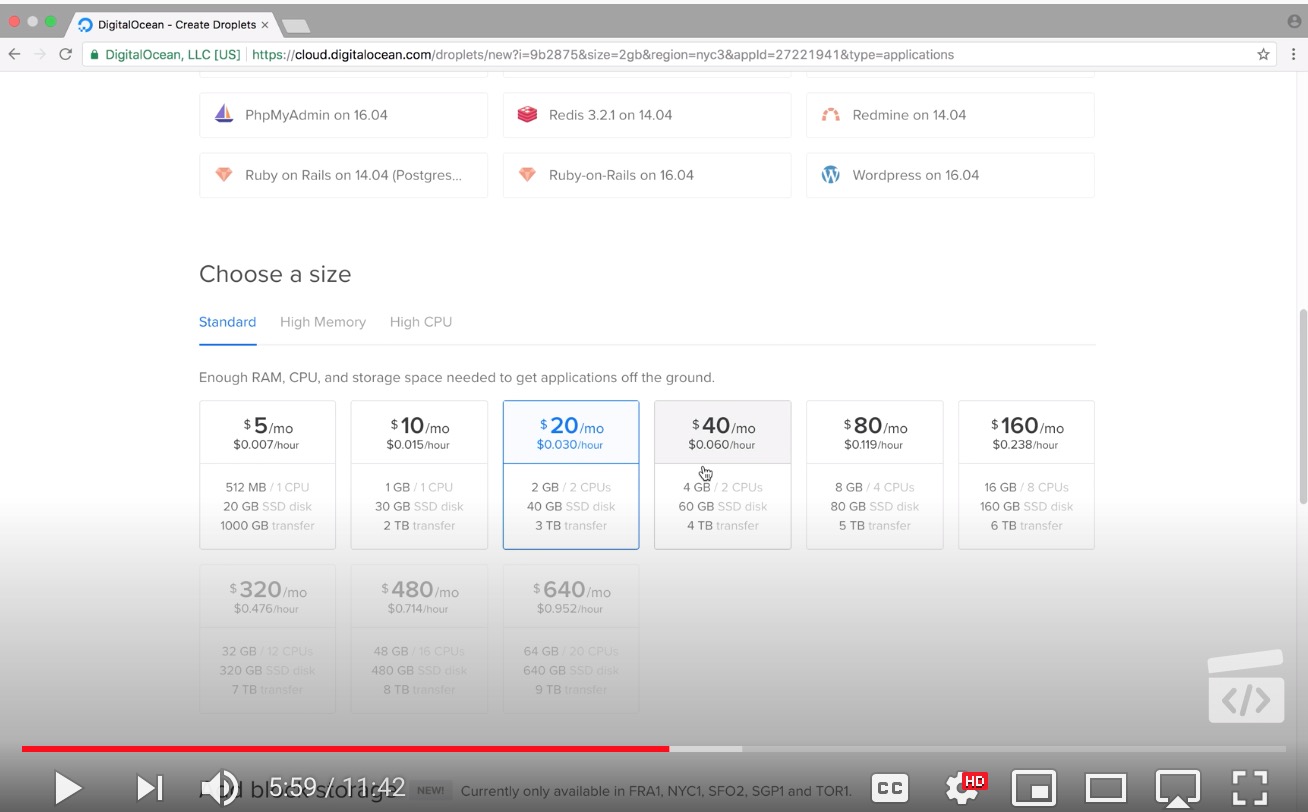
Task: Click the Ruby-on-Rails 16.04 gem icon
Action: click(527, 175)
